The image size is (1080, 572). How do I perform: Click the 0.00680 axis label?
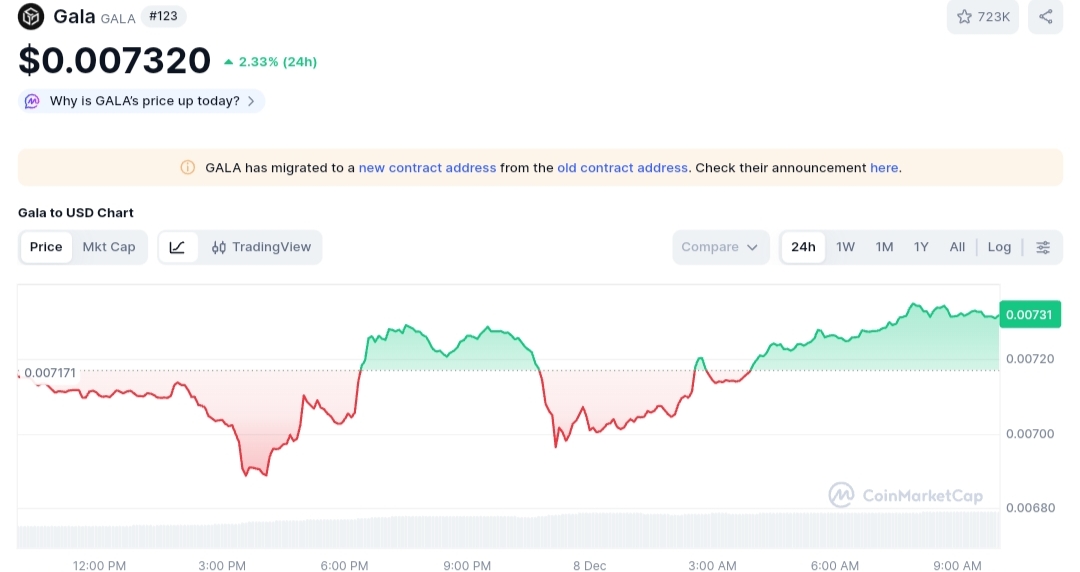[x=1030, y=508]
